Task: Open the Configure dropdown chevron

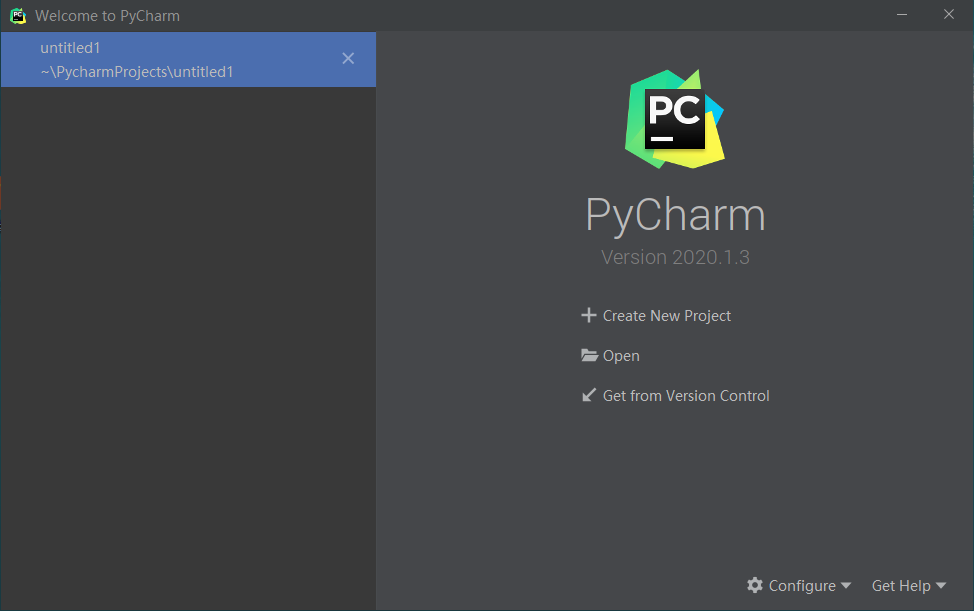Action: 847,585
